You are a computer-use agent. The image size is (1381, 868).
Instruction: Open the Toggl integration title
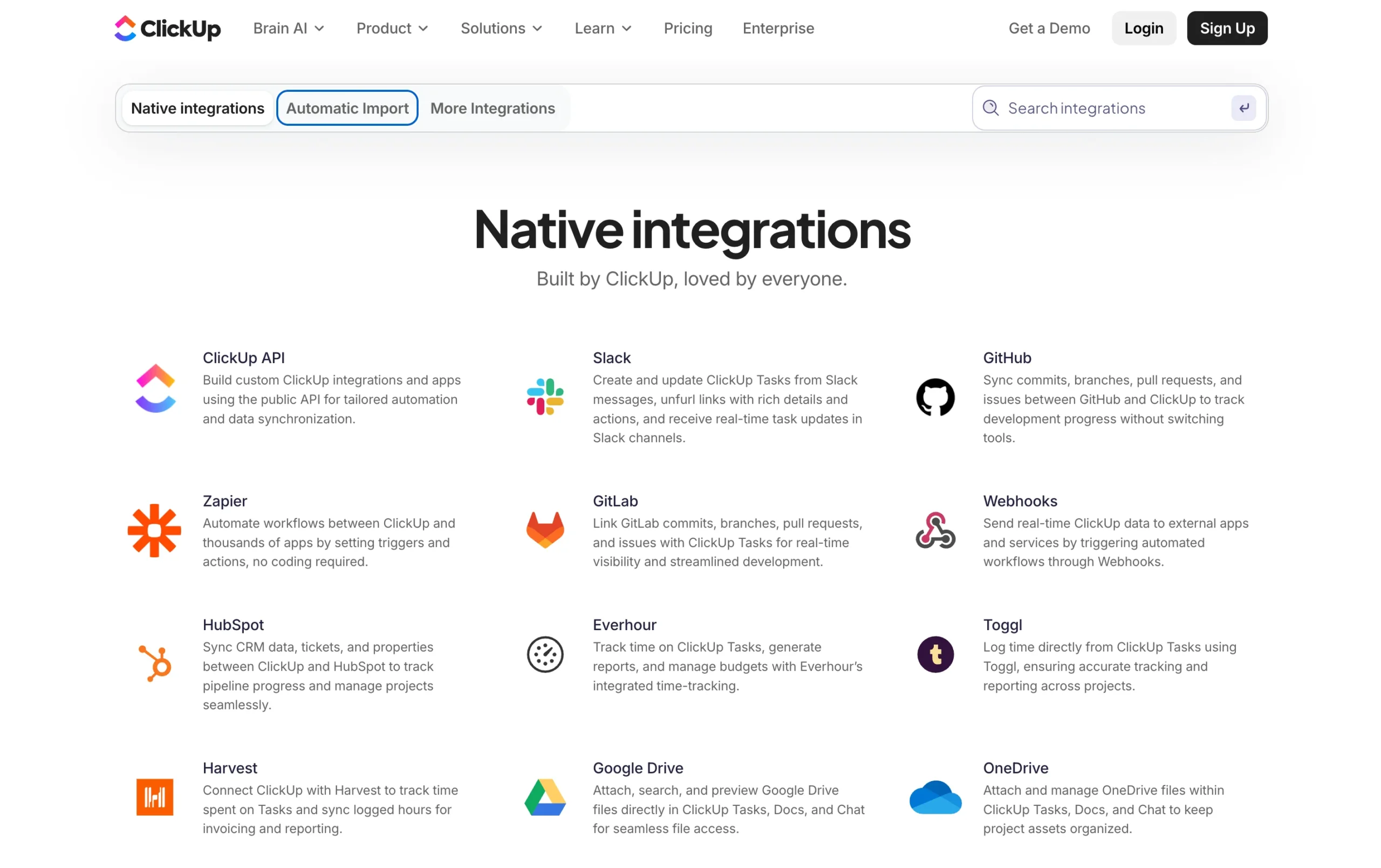(x=1002, y=625)
